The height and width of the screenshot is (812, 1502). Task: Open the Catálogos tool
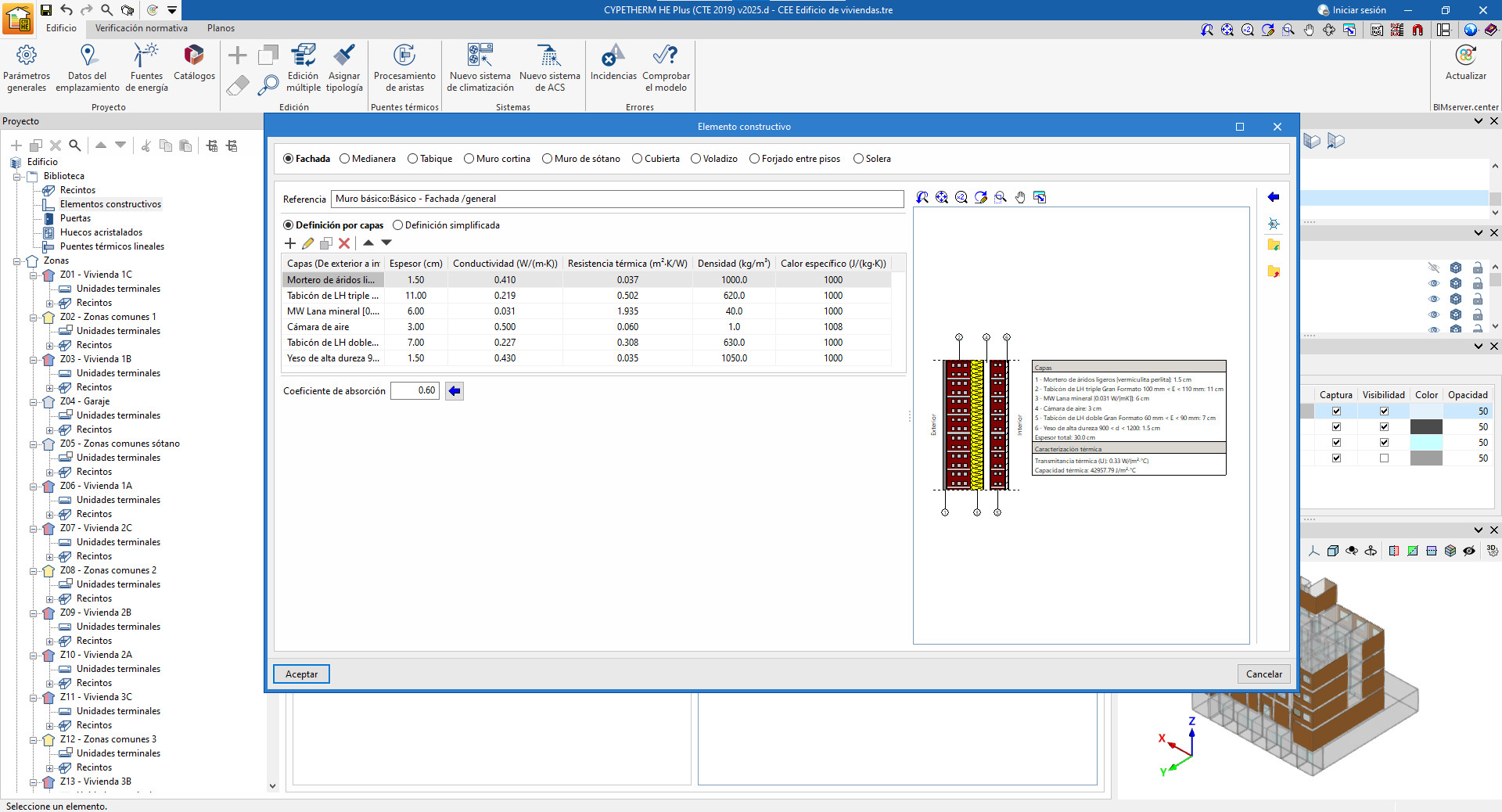(x=194, y=63)
